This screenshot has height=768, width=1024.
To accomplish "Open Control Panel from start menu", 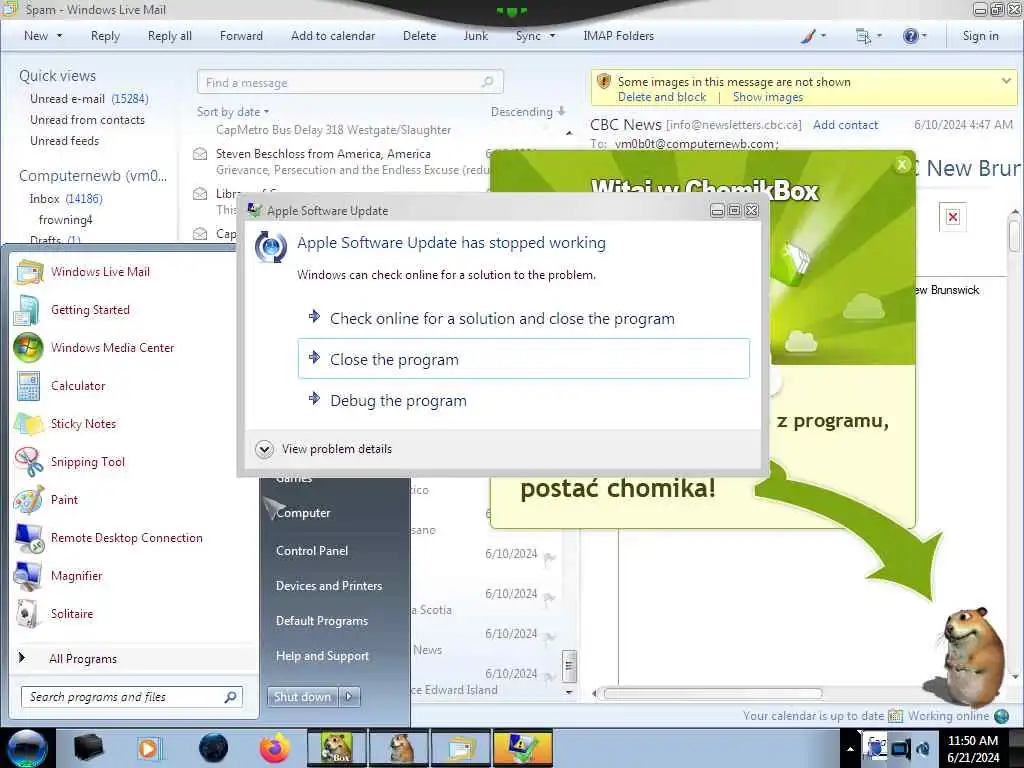I will pyautogui.click(x=312, y=551).
